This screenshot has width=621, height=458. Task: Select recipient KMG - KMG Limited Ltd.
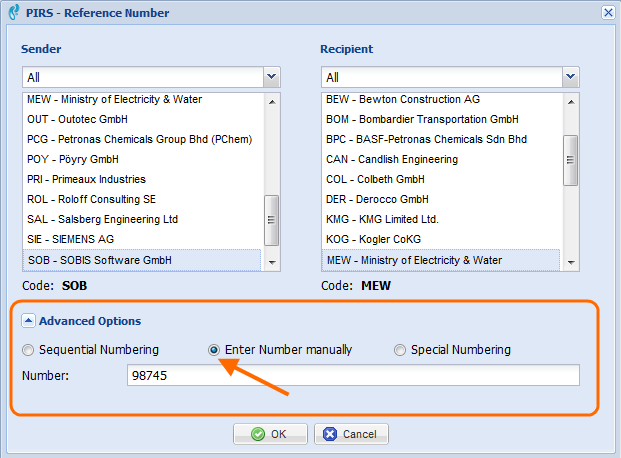(x=442, y=219)
